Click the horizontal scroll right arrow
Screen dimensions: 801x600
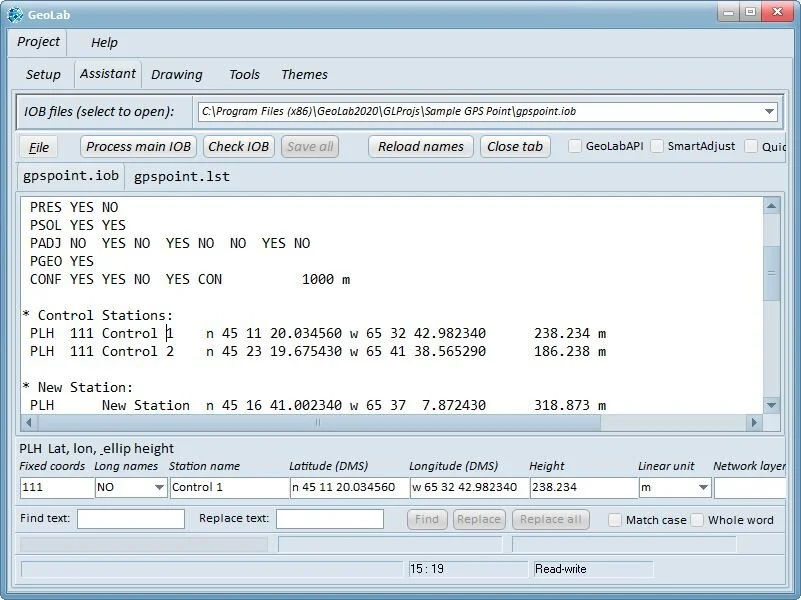click(754, 422)
